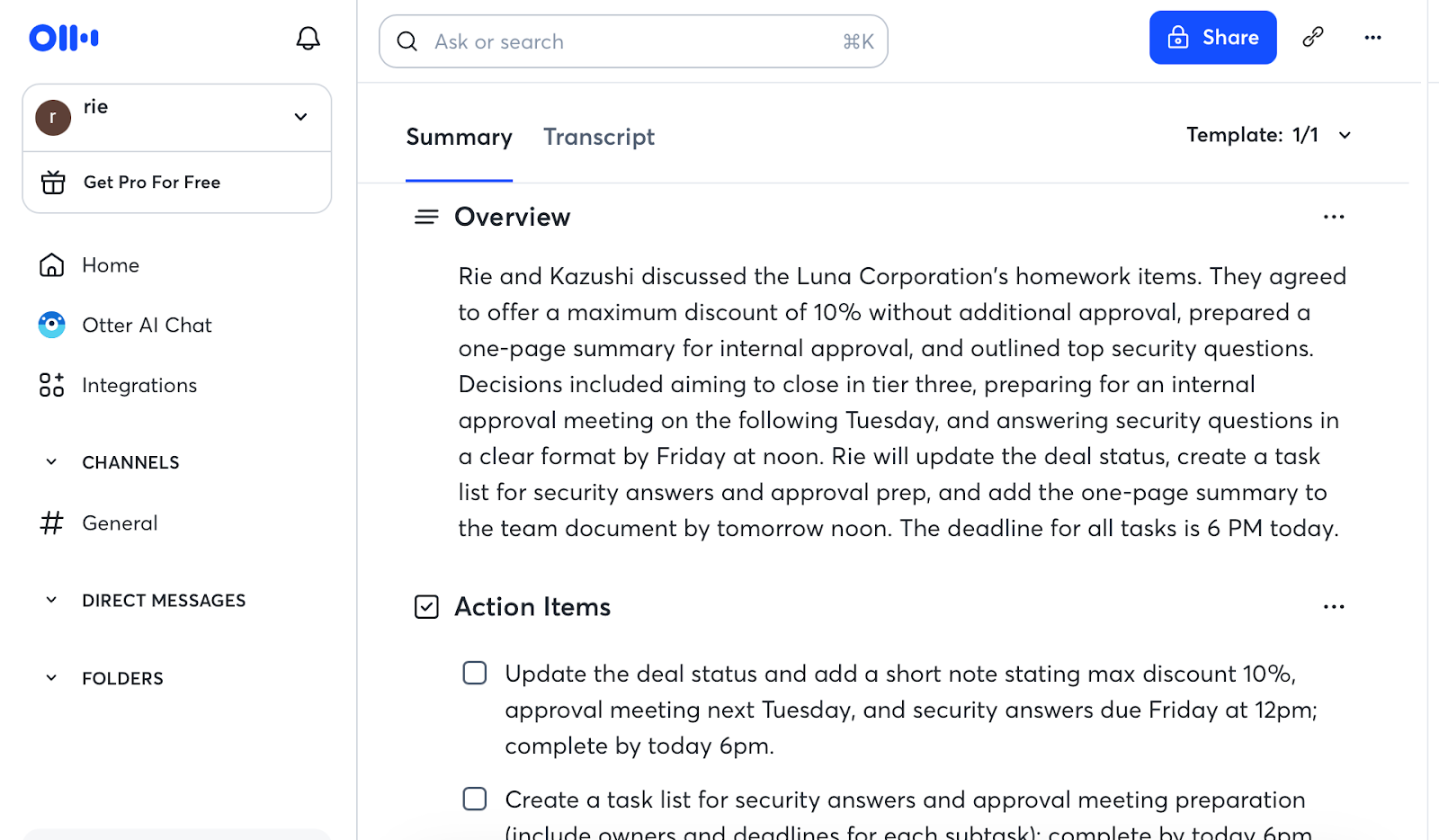Click the blue Share button
The height and width of the screenshot is (840, 1439).
click(1212, 38)
